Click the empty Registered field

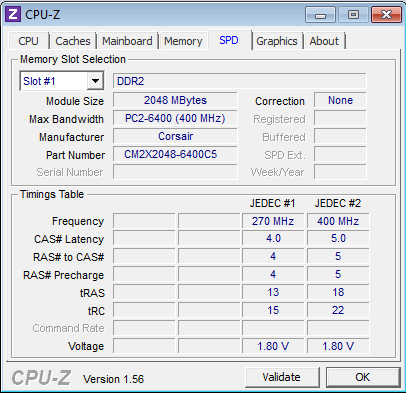[340, 118]
